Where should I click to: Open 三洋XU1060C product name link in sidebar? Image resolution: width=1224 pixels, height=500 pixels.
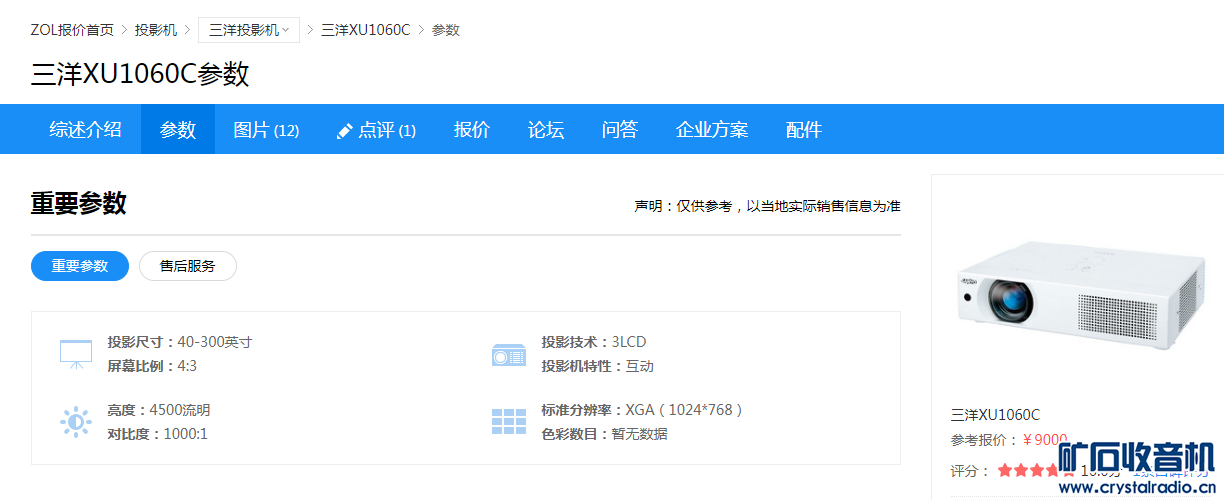tap(995, 414)
